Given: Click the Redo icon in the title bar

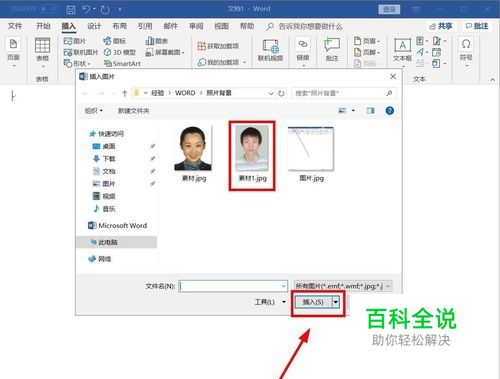Looking at the screenshot, I should (x=105, y=9).
